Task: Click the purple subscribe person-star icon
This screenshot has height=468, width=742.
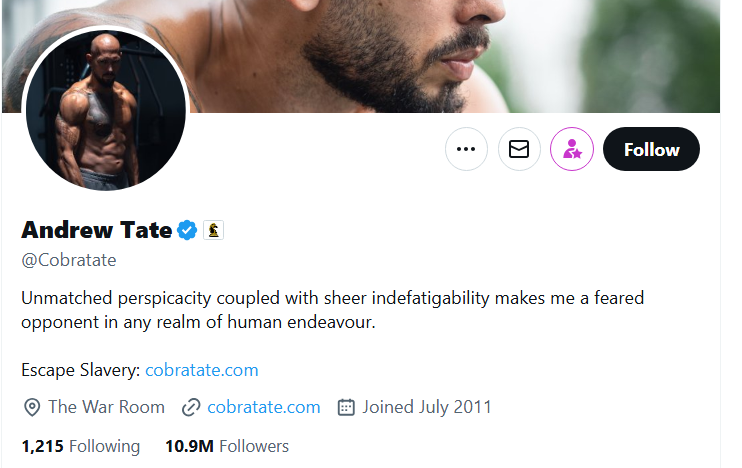Action: click(x=572, y=149)
